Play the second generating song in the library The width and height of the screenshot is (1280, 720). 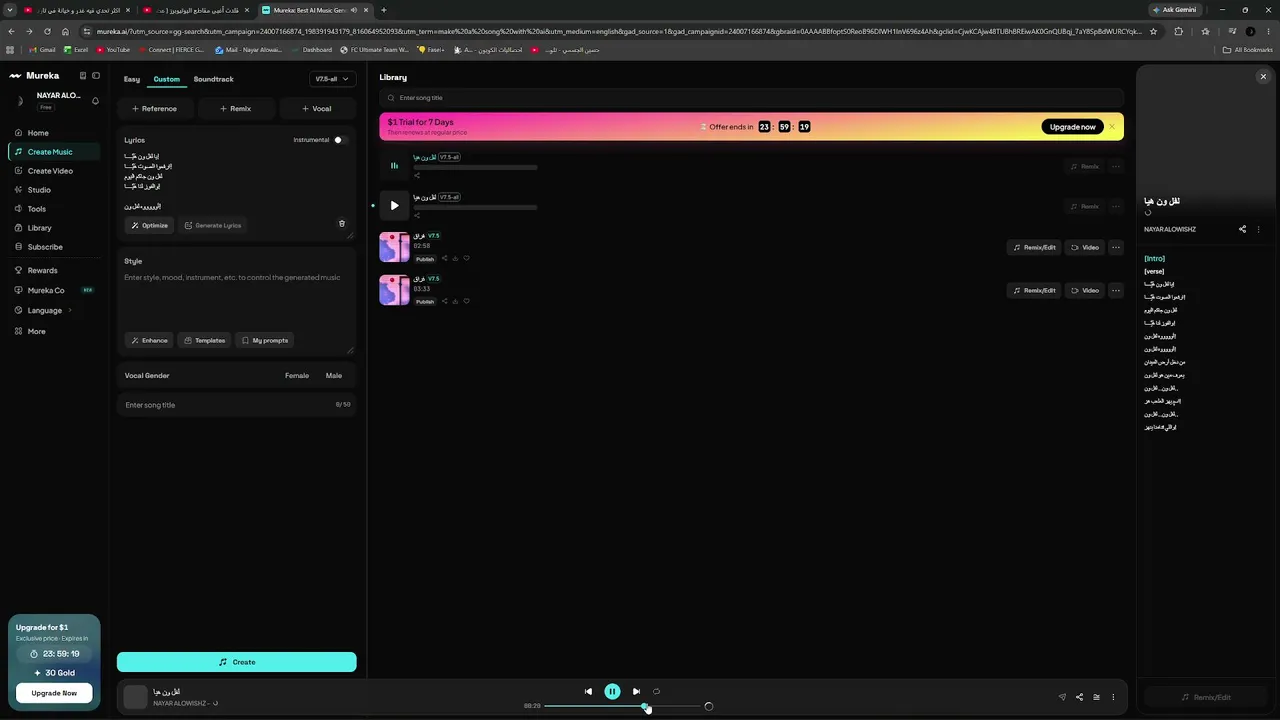[394, 206]
